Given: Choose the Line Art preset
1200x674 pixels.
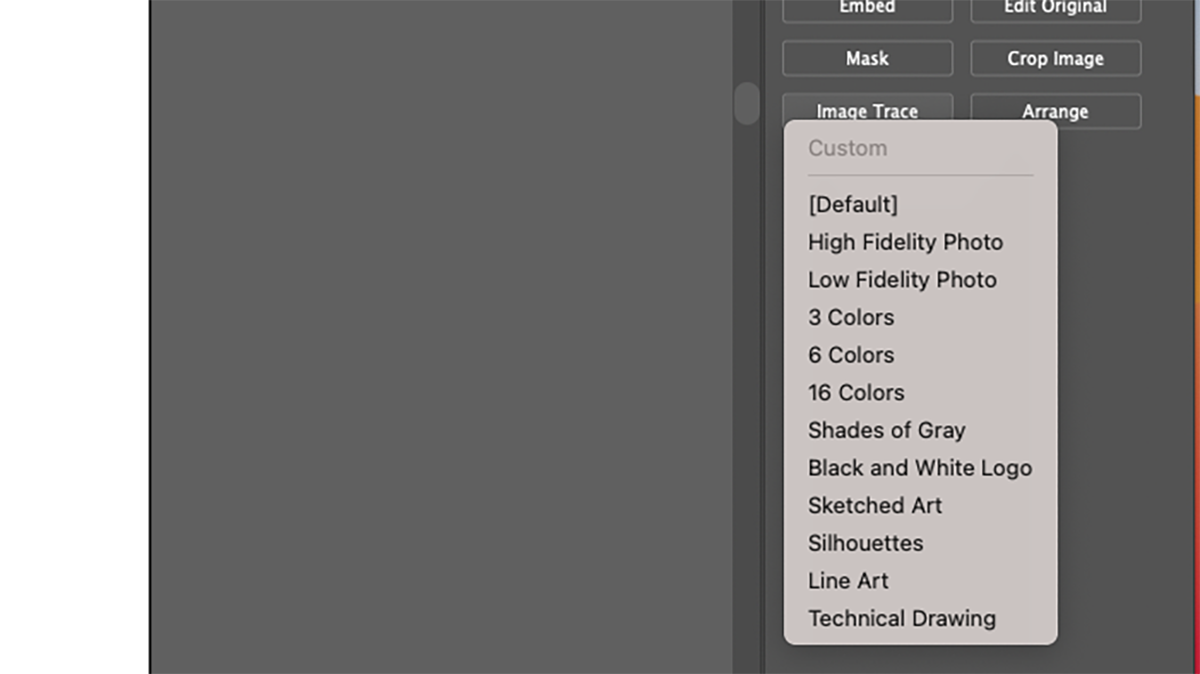Looking at the screenshot, I should [x=848, y=581].
